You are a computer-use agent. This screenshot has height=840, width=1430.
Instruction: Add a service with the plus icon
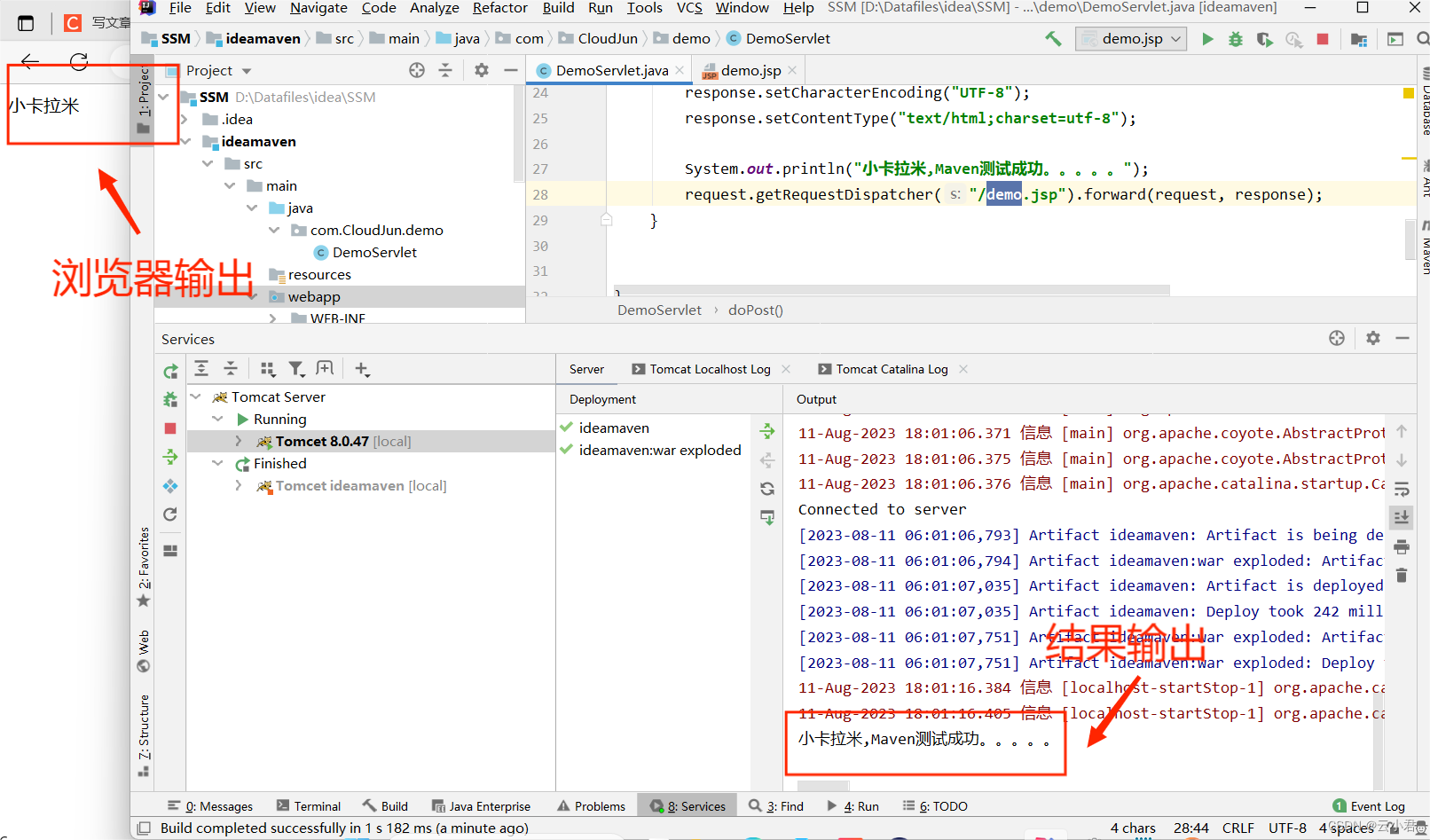(x=361, y=368)
